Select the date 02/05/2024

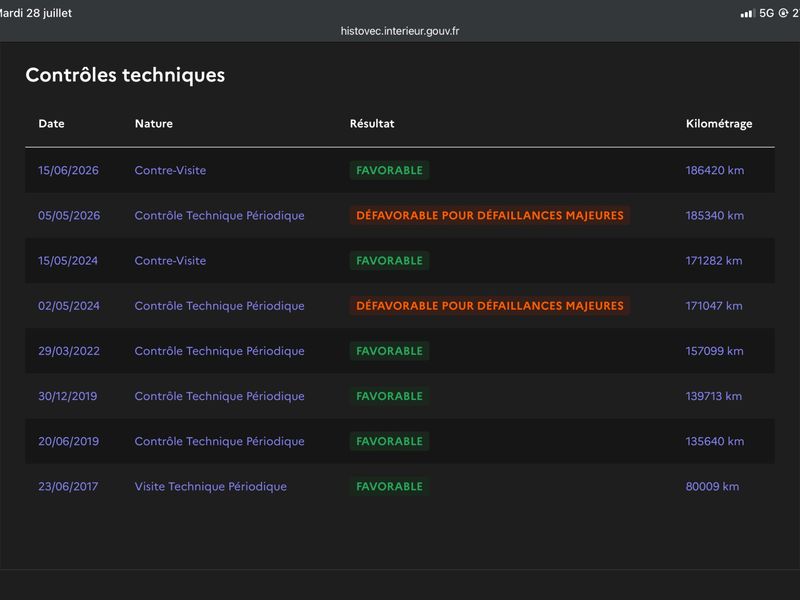[x=69, y=306]
